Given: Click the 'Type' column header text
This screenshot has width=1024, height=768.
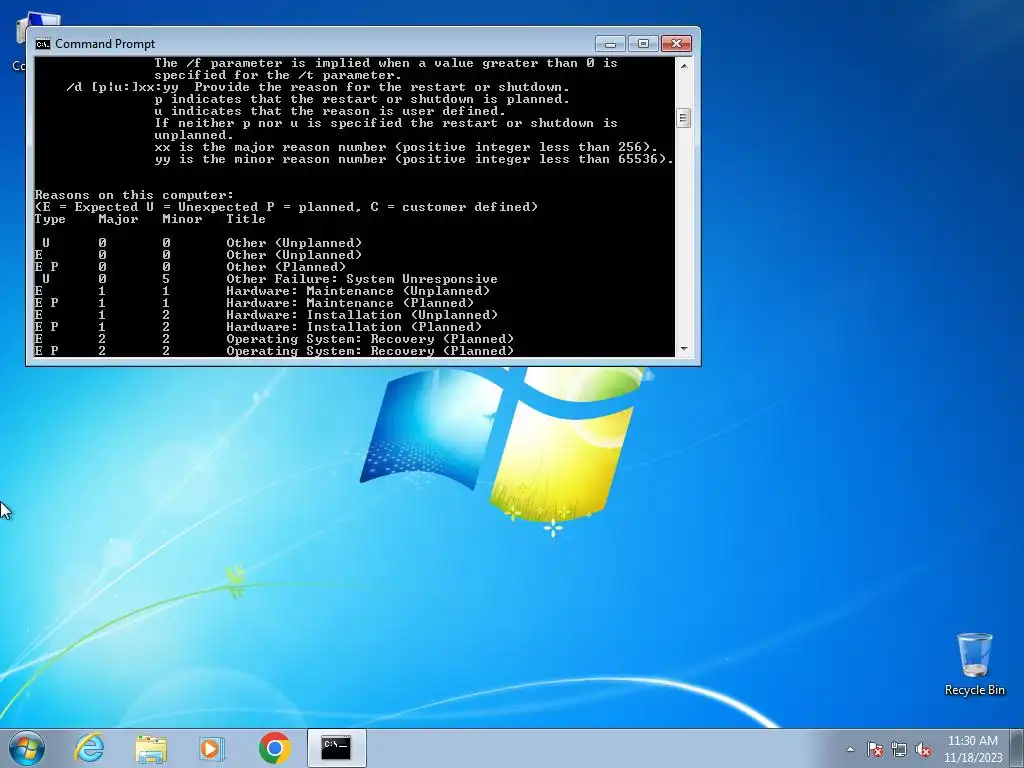Looking at the screenshot, I should coord(50,219).
